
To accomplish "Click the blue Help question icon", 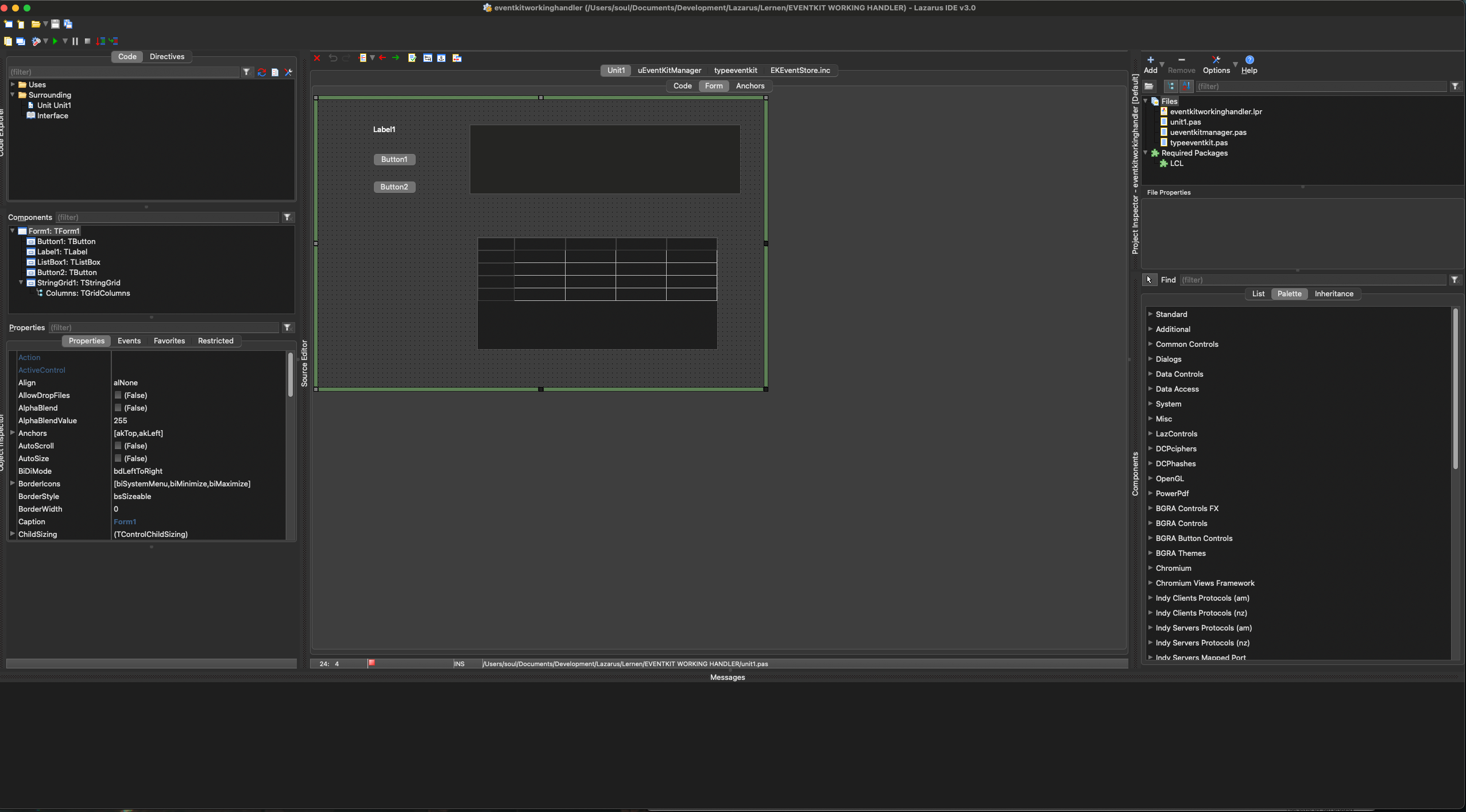I will click(1250, 60).
